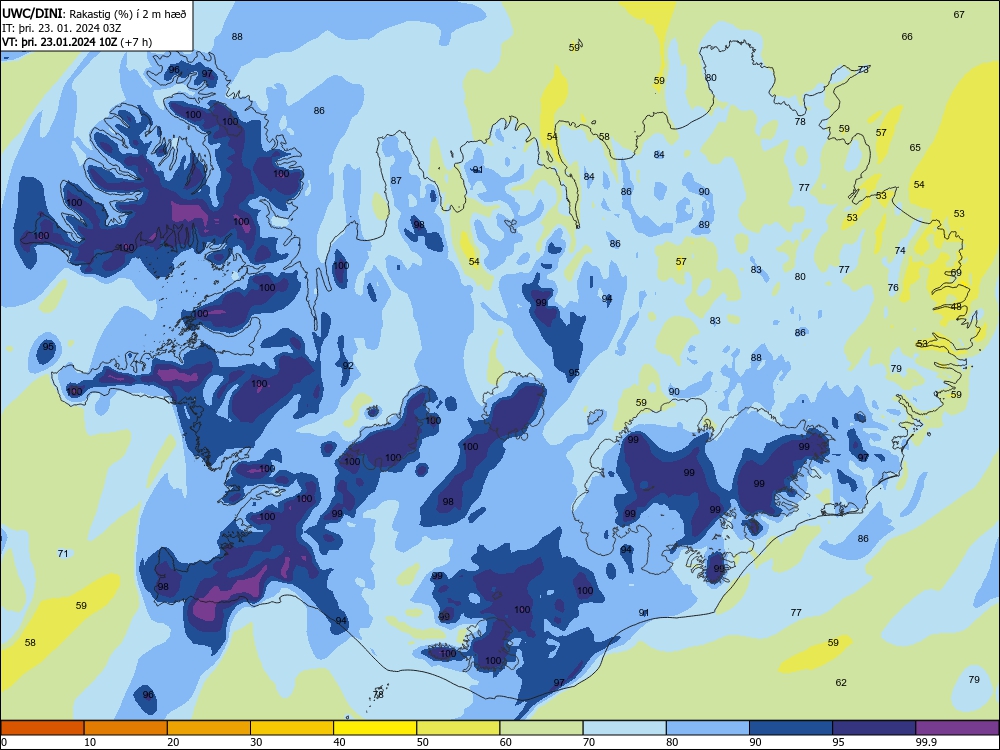Screen dimensions: 1000x750
Task: Click the humidity value "71" on the map
Action: pos(62,554)
